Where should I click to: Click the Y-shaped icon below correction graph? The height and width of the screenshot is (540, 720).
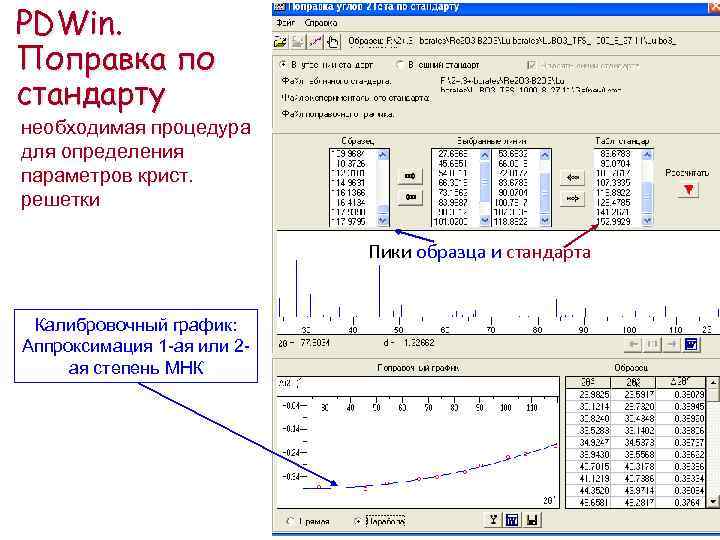pos(493,520)
